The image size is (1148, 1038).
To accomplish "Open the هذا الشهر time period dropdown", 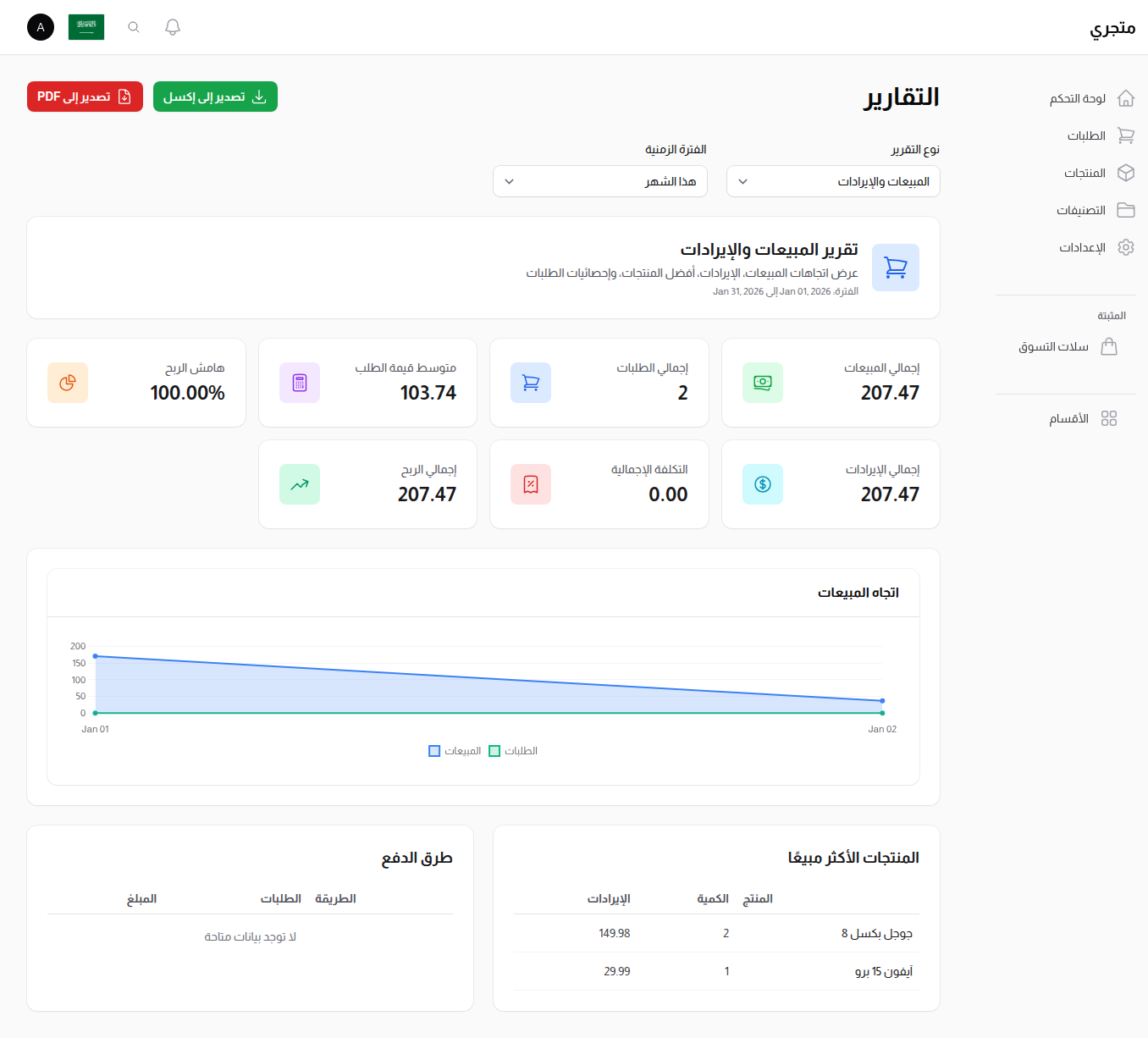I will coord(599,181).
